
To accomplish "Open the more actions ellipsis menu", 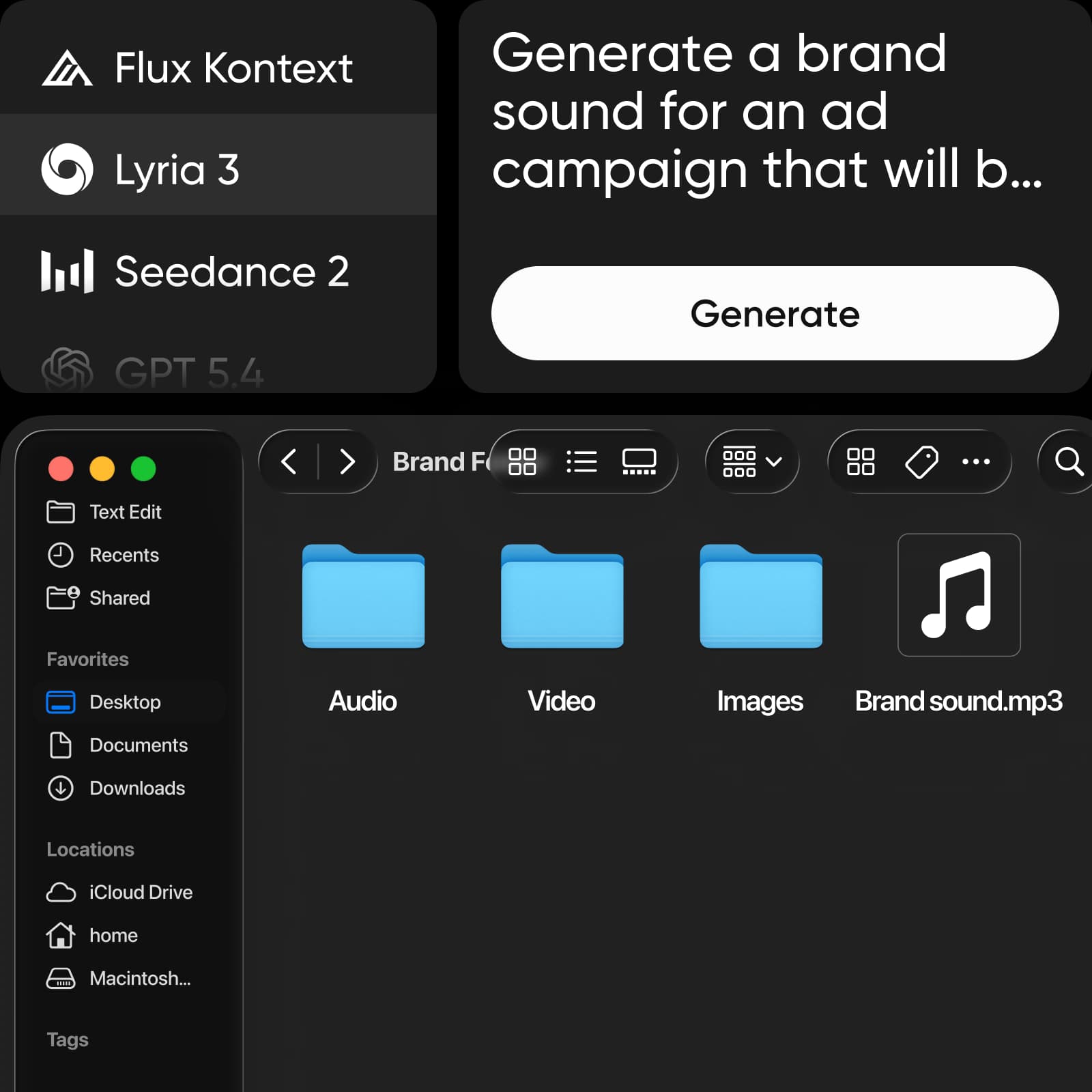I will click(x=976, y=462).
